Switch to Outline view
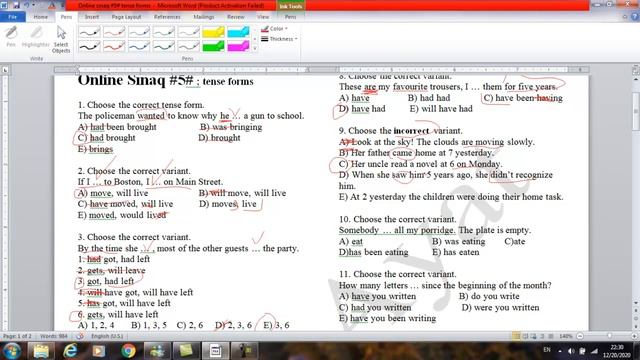Screen dimensions: 640x360 click(x=542, y=336)
